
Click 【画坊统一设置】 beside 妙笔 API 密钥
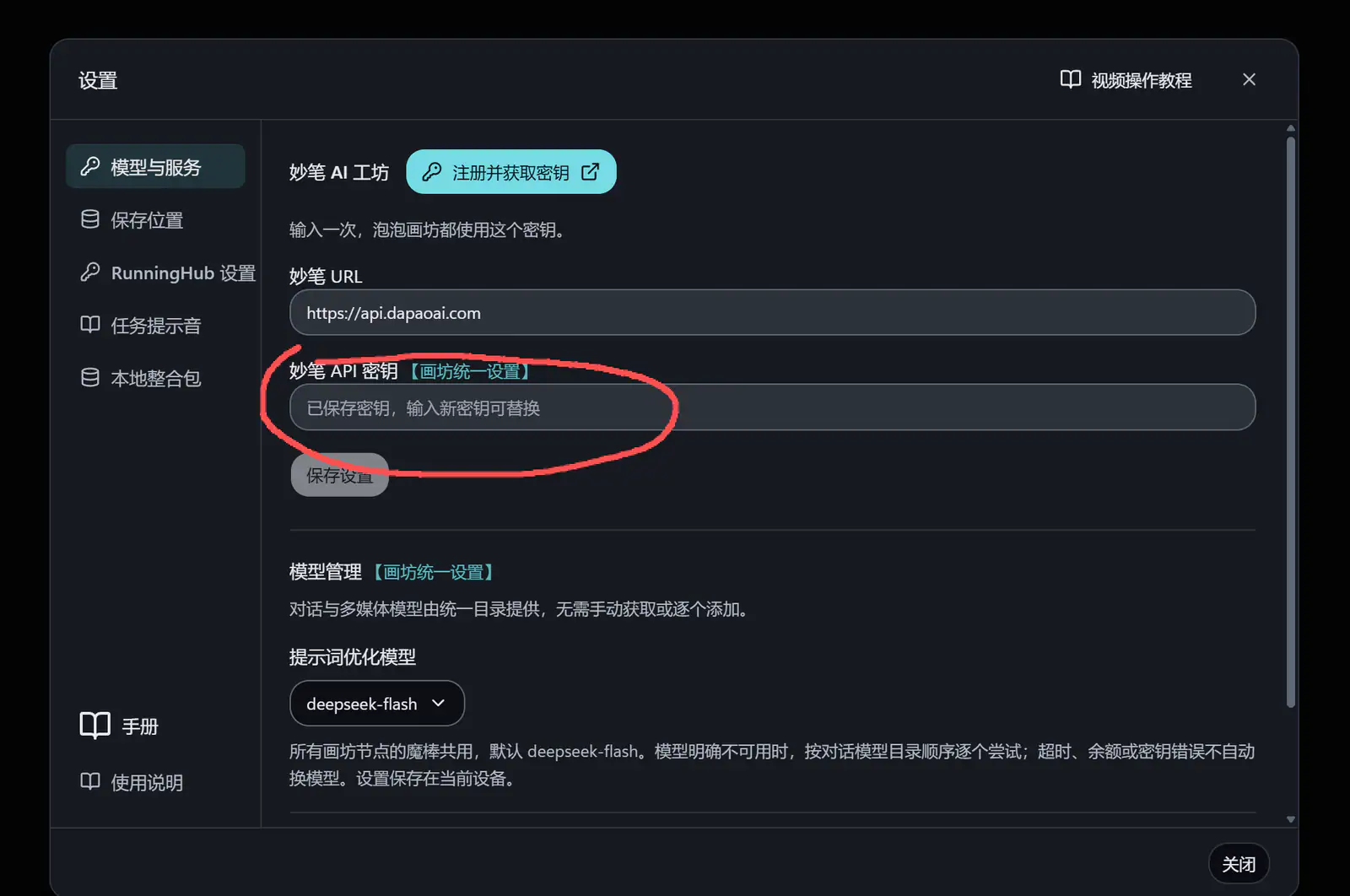[470, 371]
